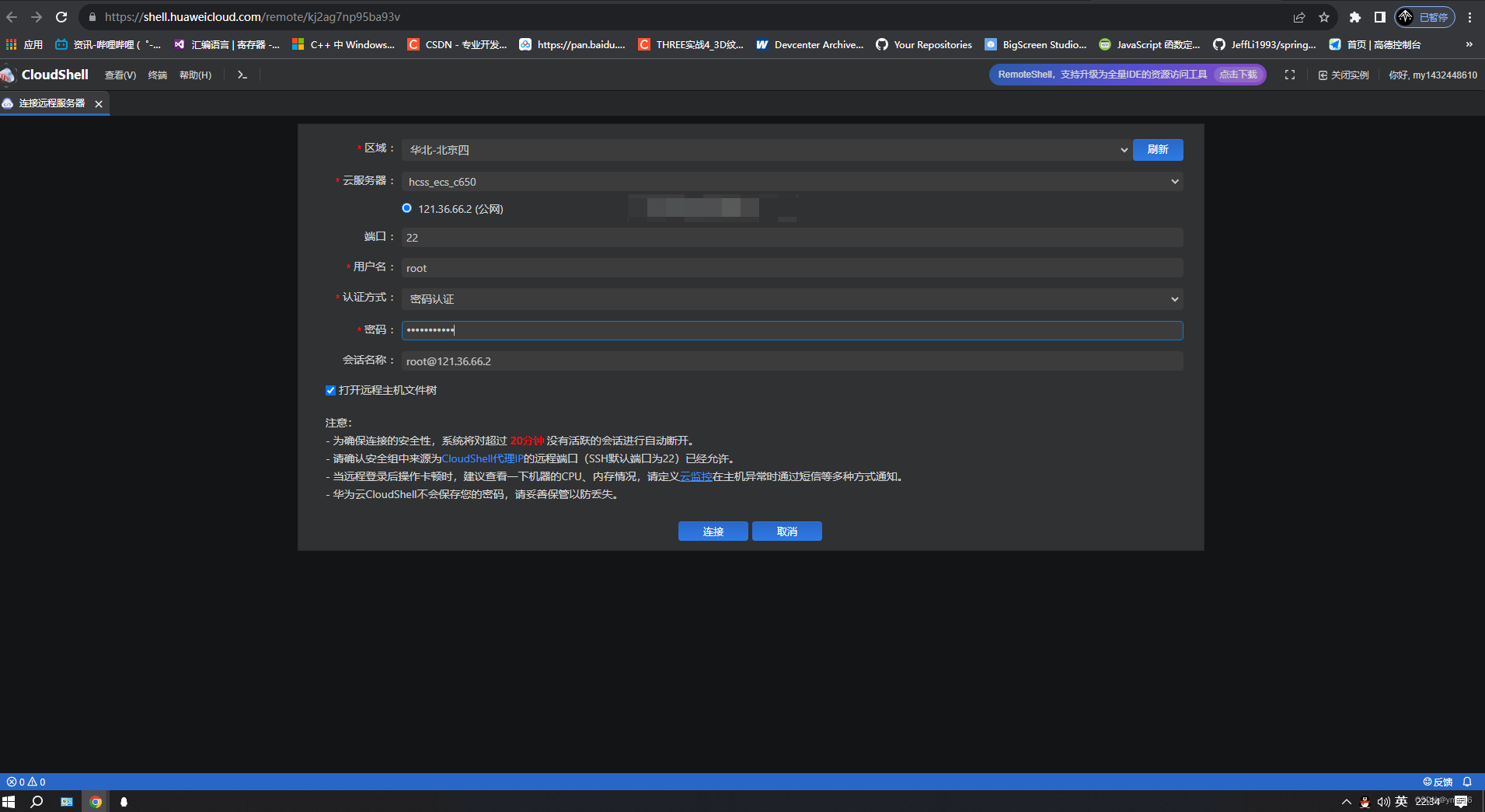Click the 刷新 refresh button
This screenshot has width=1485, height=812.
pos(1158,150)
